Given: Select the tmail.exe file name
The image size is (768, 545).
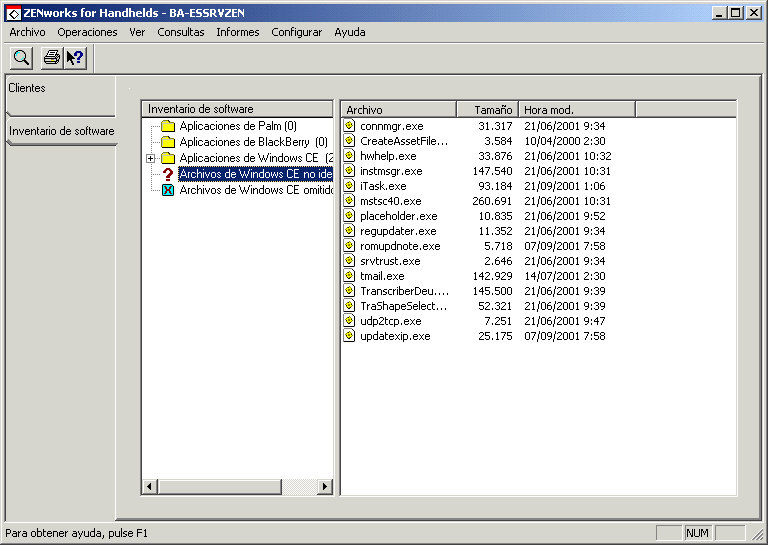Looking at the screenshot, I should 382,276.
